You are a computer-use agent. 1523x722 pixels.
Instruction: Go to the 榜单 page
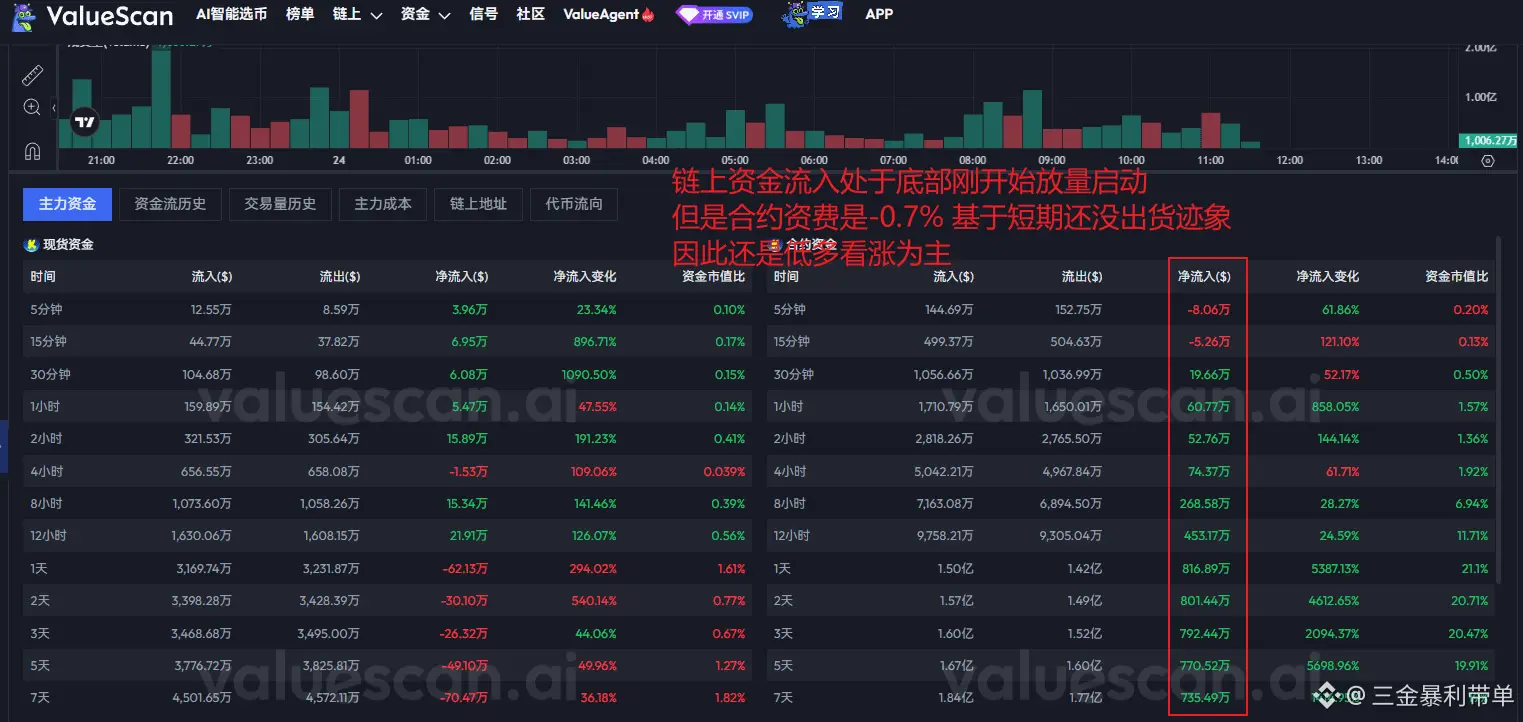pyautogui.click(x=300, y=14)
